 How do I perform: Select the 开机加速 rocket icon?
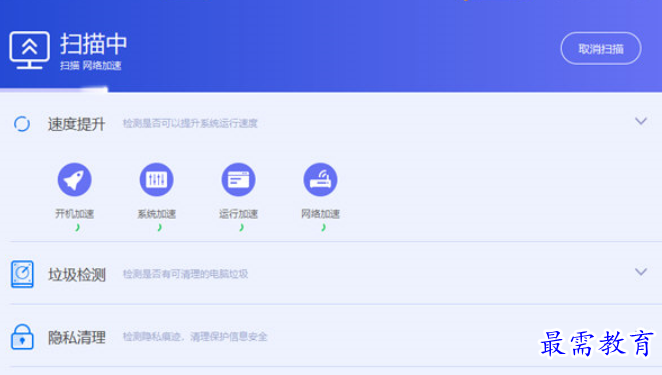[74, 179]
